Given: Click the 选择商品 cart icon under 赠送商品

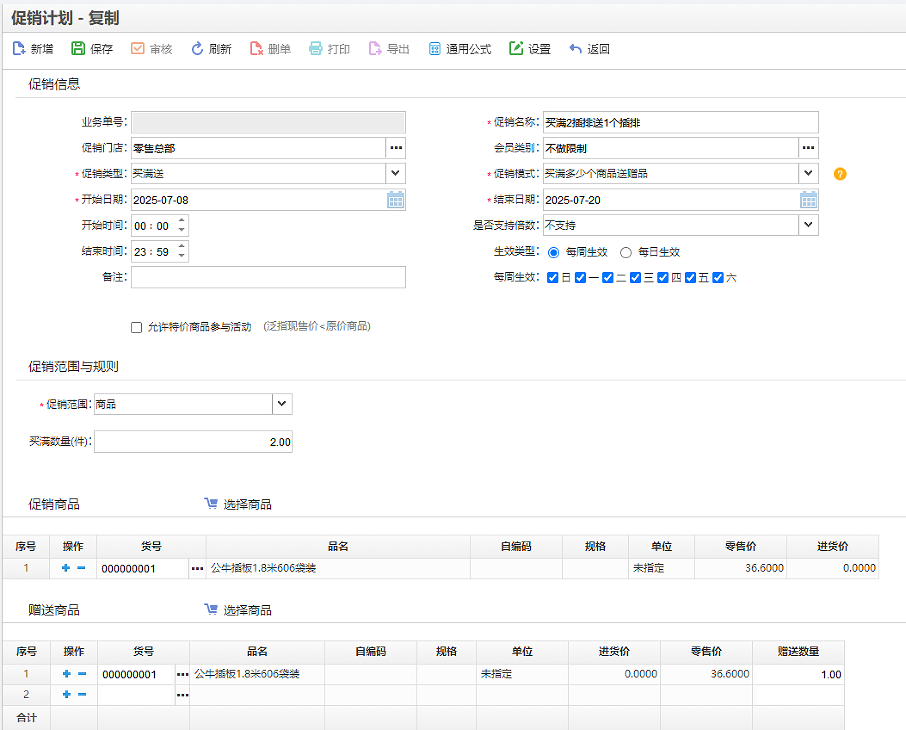Looking at the screenshot, I should (211, 610).
